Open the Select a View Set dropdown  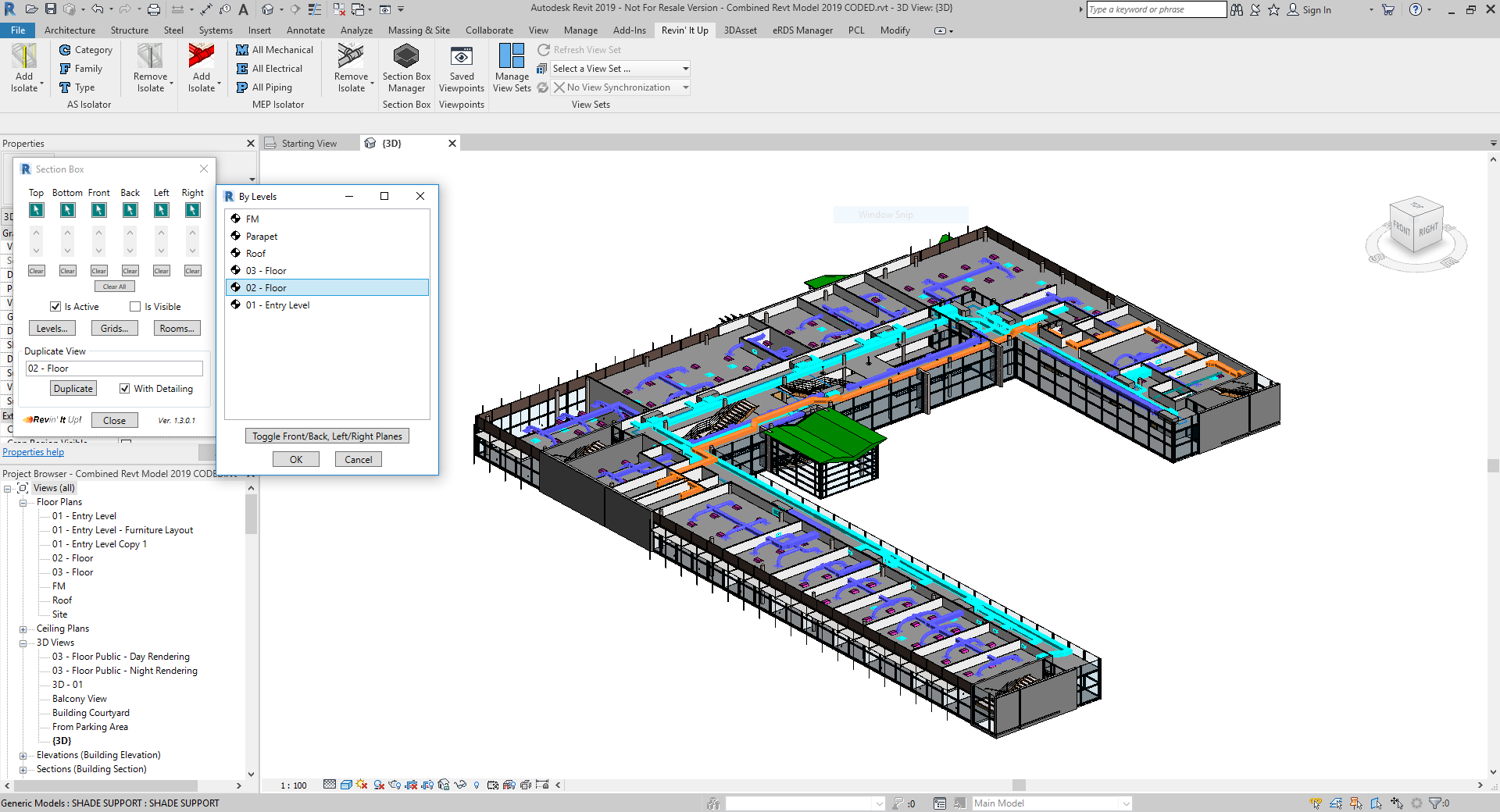tap(620, 69)
